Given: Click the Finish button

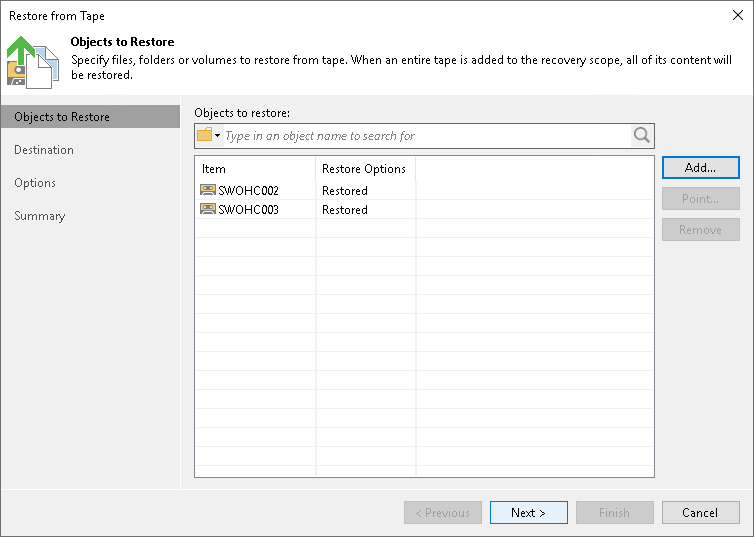Looking at the screenshot, I should pyautogui.click(x=615, y=512).
